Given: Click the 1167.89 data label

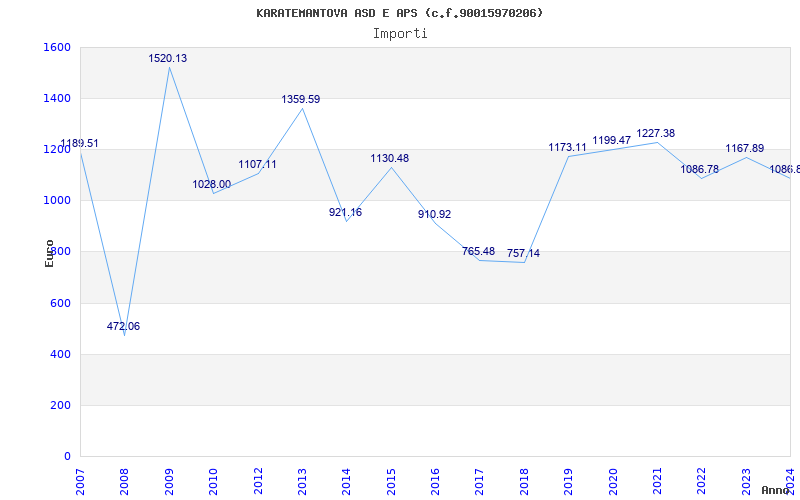Looking at the screenshot, I should [745, 148].
